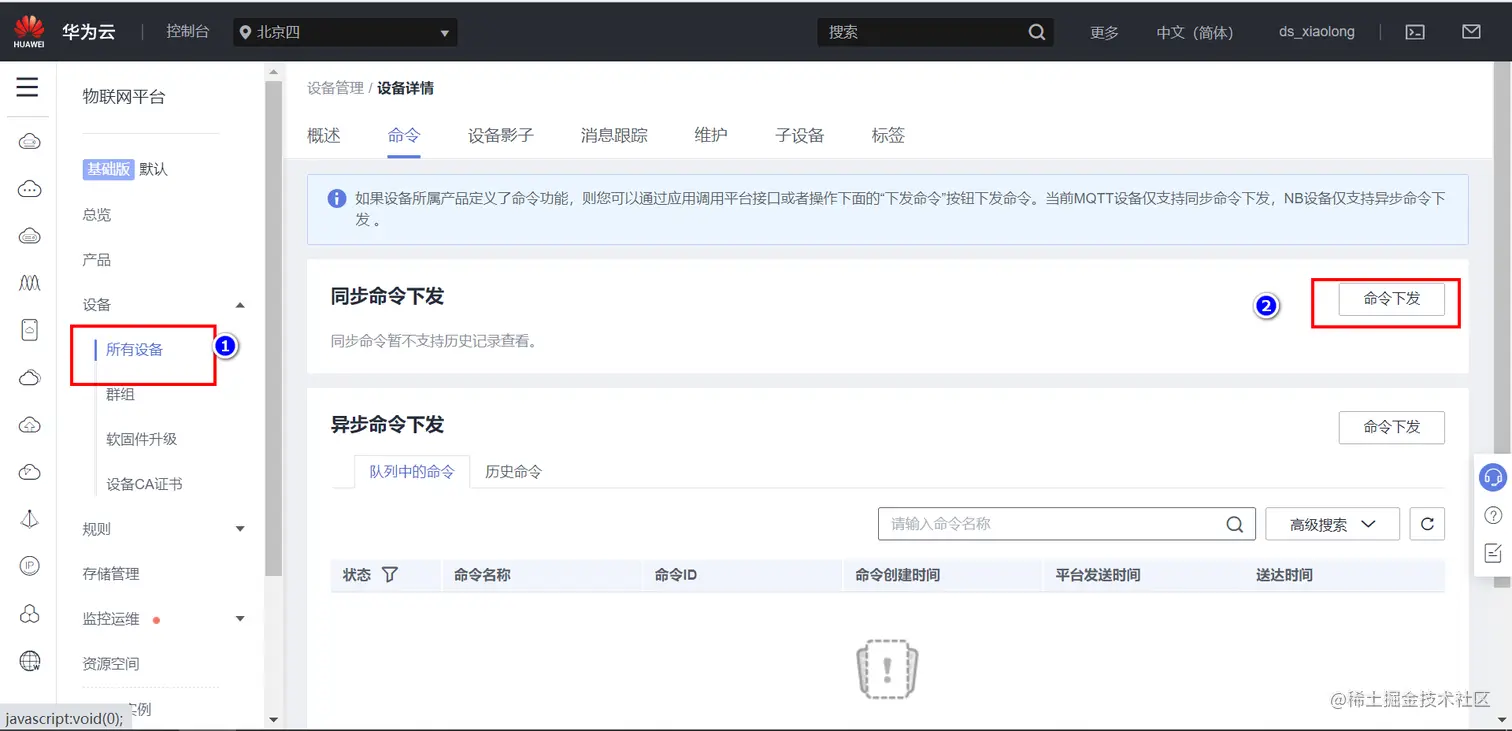1512x731 pixels.
Task: Click the question mark help icon
Action: (x=1493, y=515)
